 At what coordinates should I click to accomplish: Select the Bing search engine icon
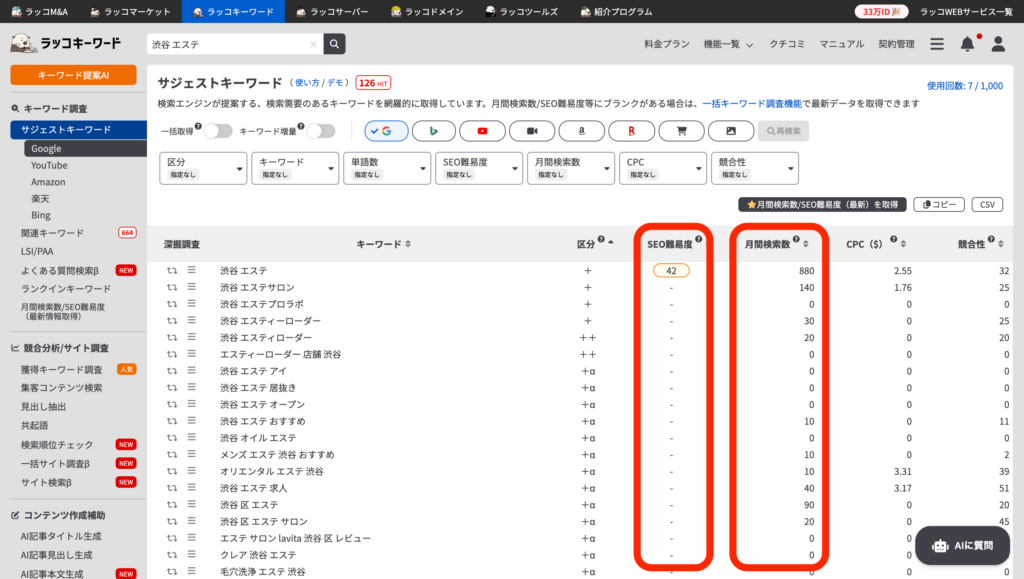tap(434, 131)
